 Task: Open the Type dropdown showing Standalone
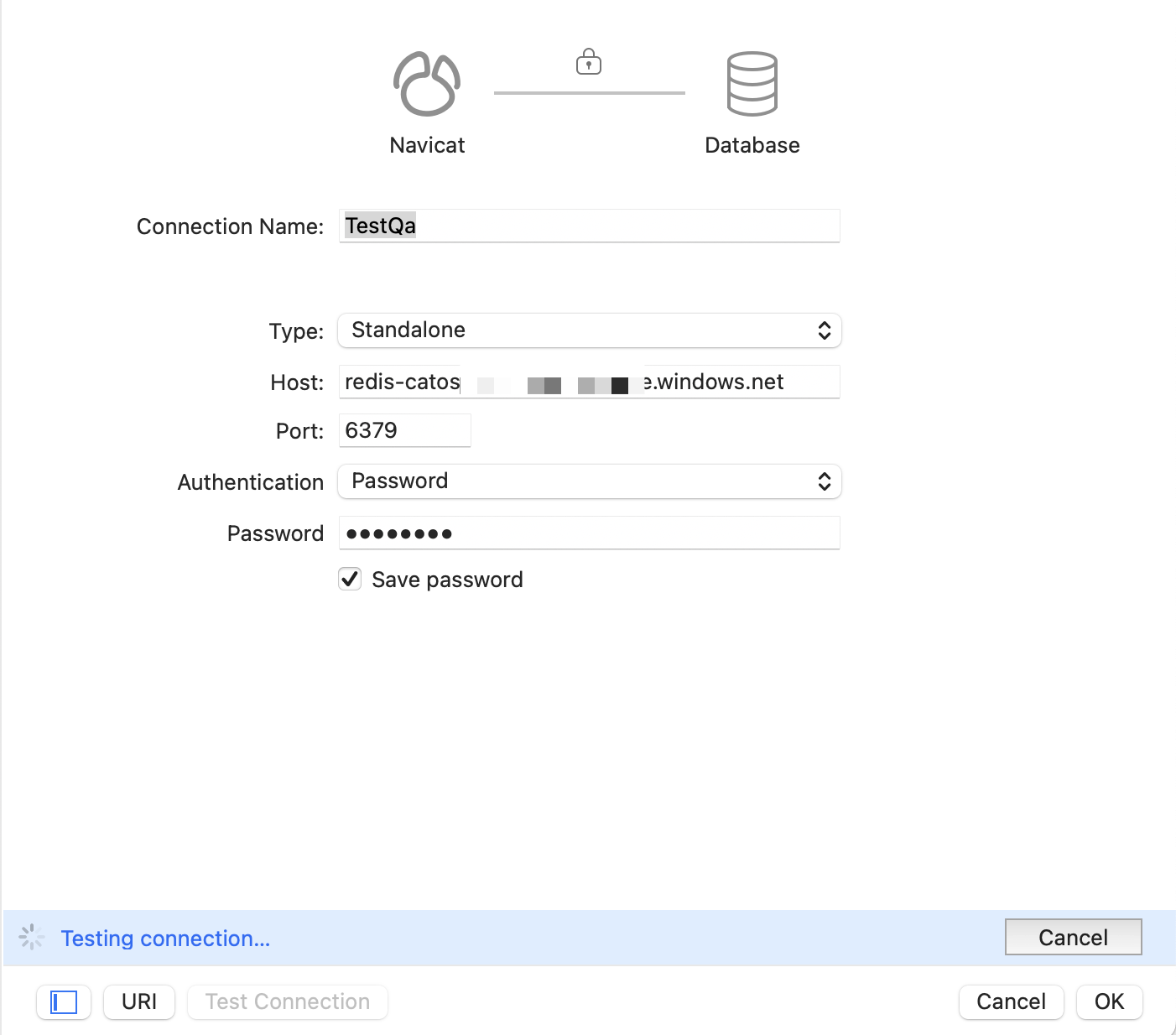pyautogui.click(x=589, y=330)
